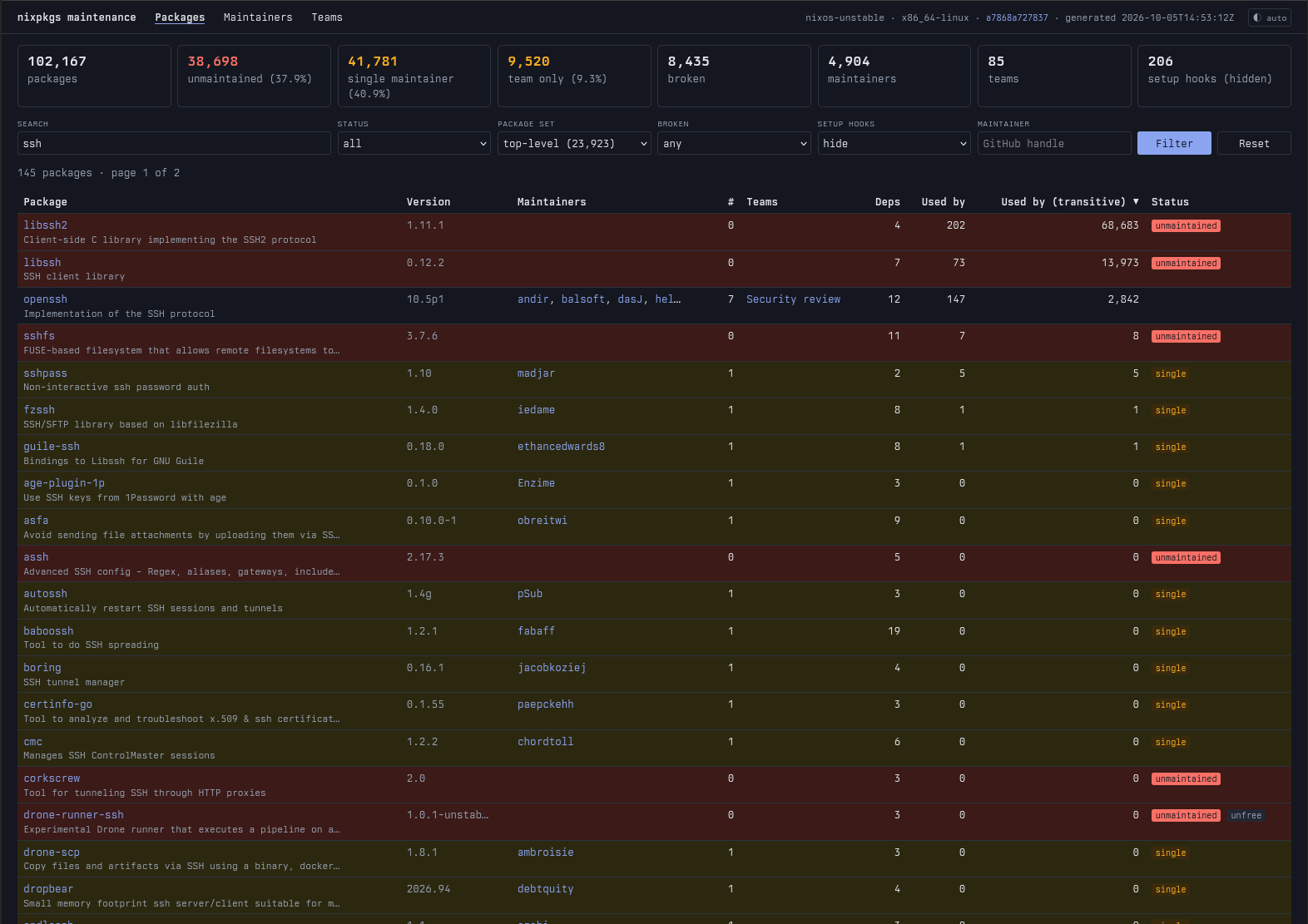Image resolution: width=1308 pixels, height=924 pixels.
Task: Sort by the Deps column header
Action: pyautogui.click(x=888, y=202)
